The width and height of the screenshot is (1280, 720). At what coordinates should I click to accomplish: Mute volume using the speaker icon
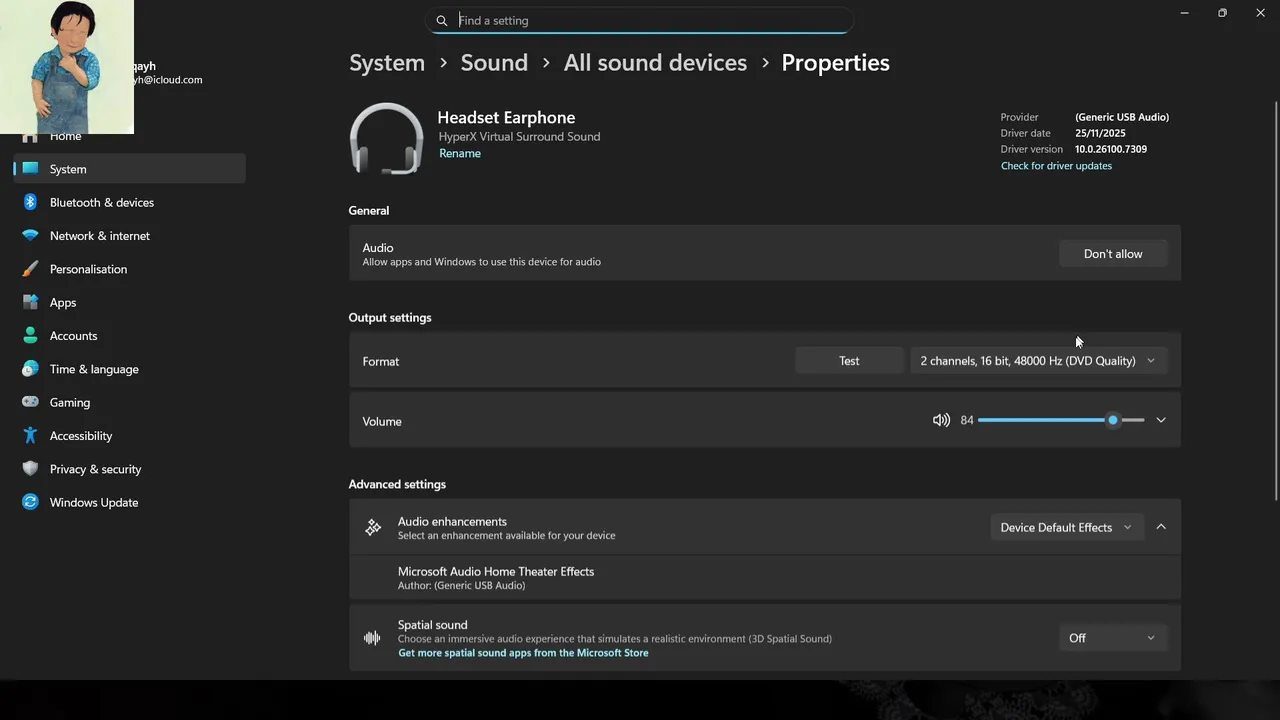point(941,420)
